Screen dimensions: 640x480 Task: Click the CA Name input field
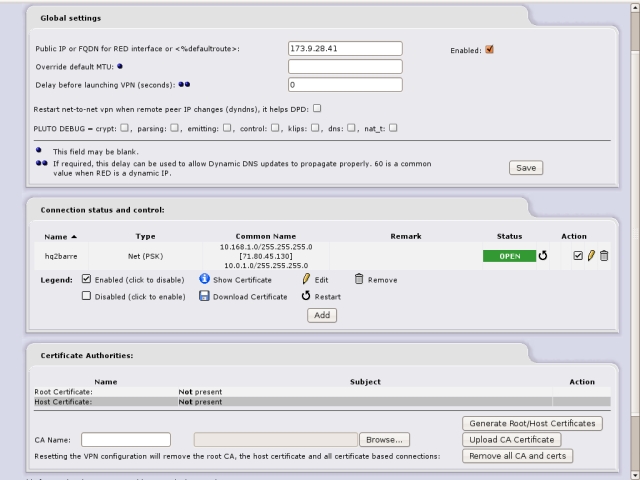(x=126, y=439)
